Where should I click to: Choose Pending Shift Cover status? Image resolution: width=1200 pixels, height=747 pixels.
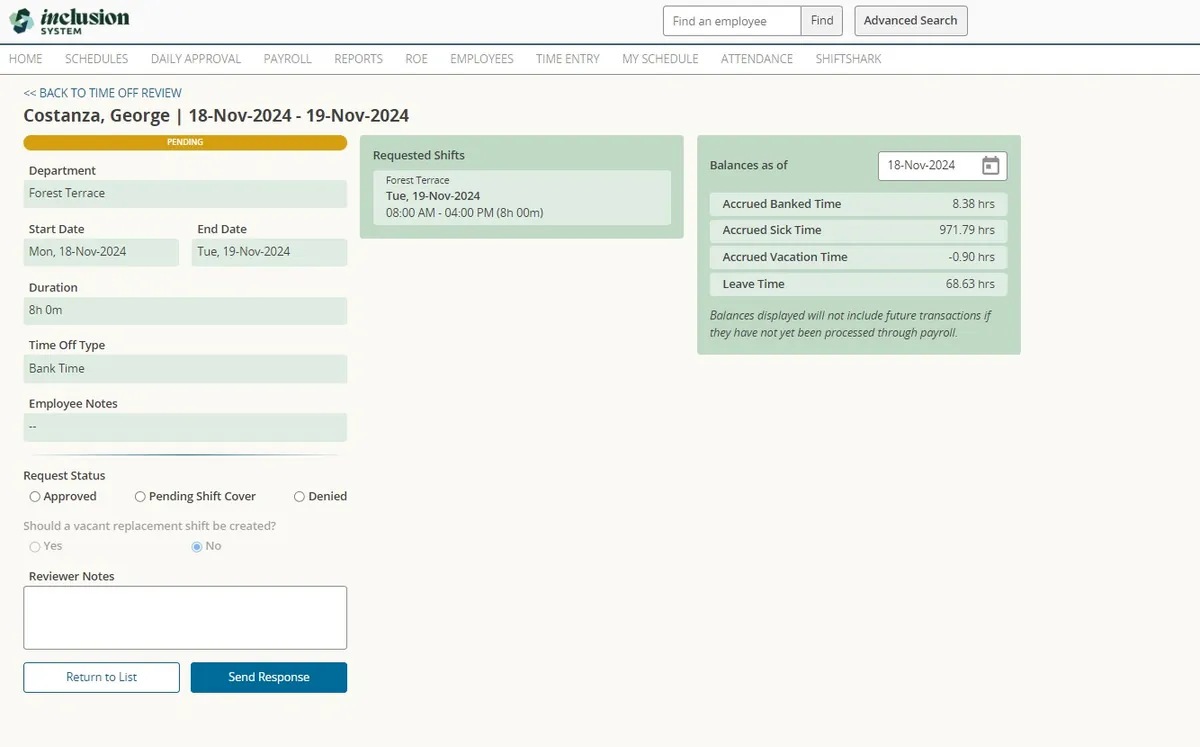pos(140,496)
